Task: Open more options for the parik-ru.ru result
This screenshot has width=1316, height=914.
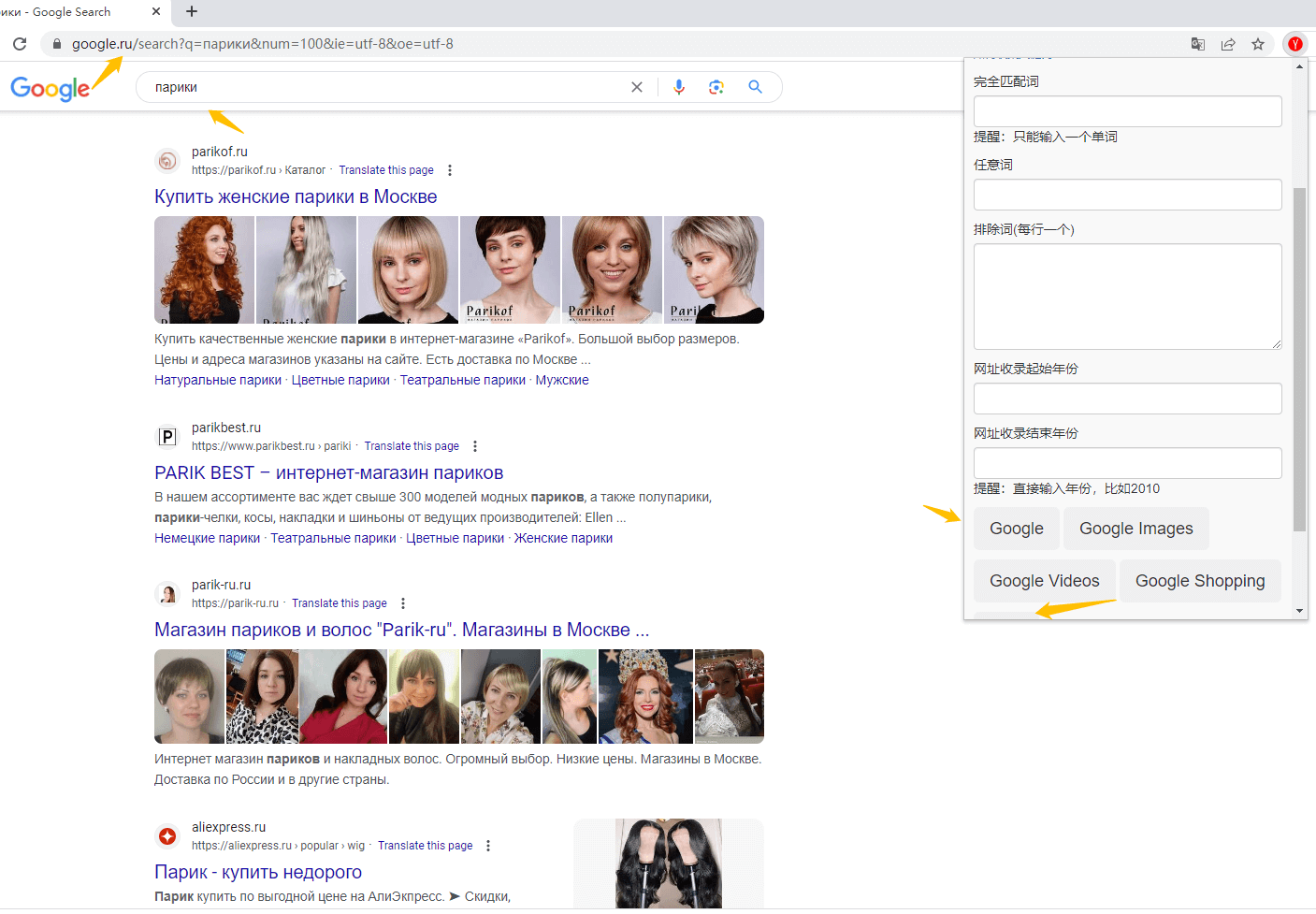Action: [403, 603]
